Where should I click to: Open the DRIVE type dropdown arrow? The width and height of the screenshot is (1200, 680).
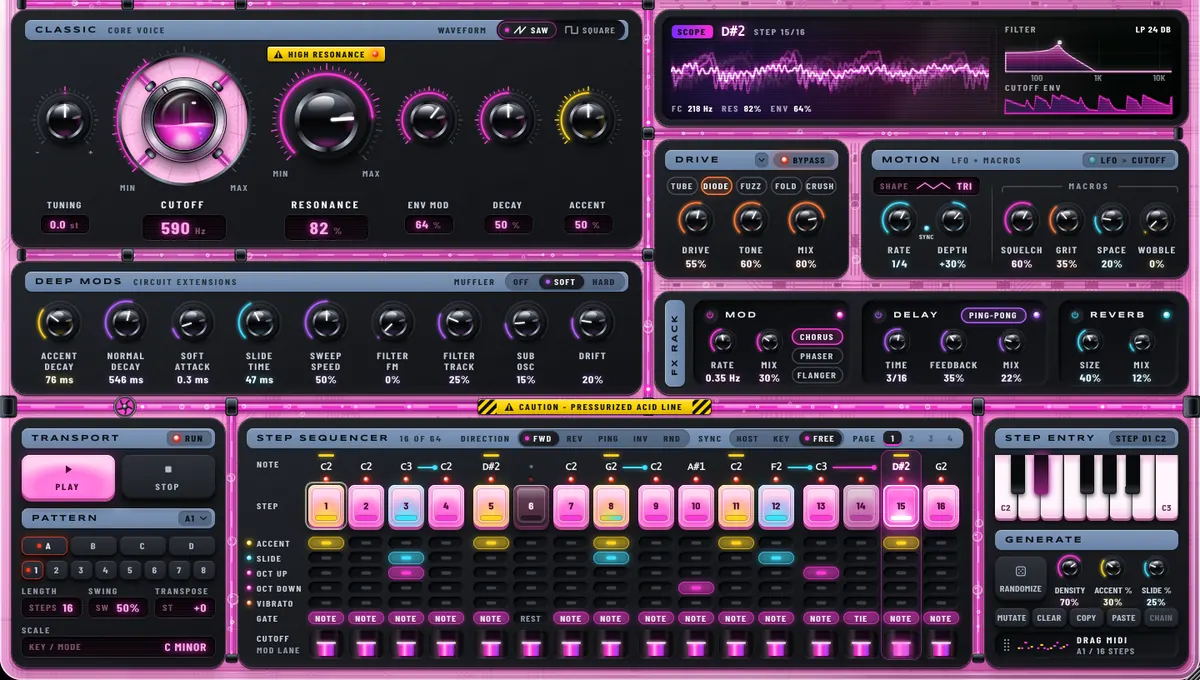pos(761,160)
